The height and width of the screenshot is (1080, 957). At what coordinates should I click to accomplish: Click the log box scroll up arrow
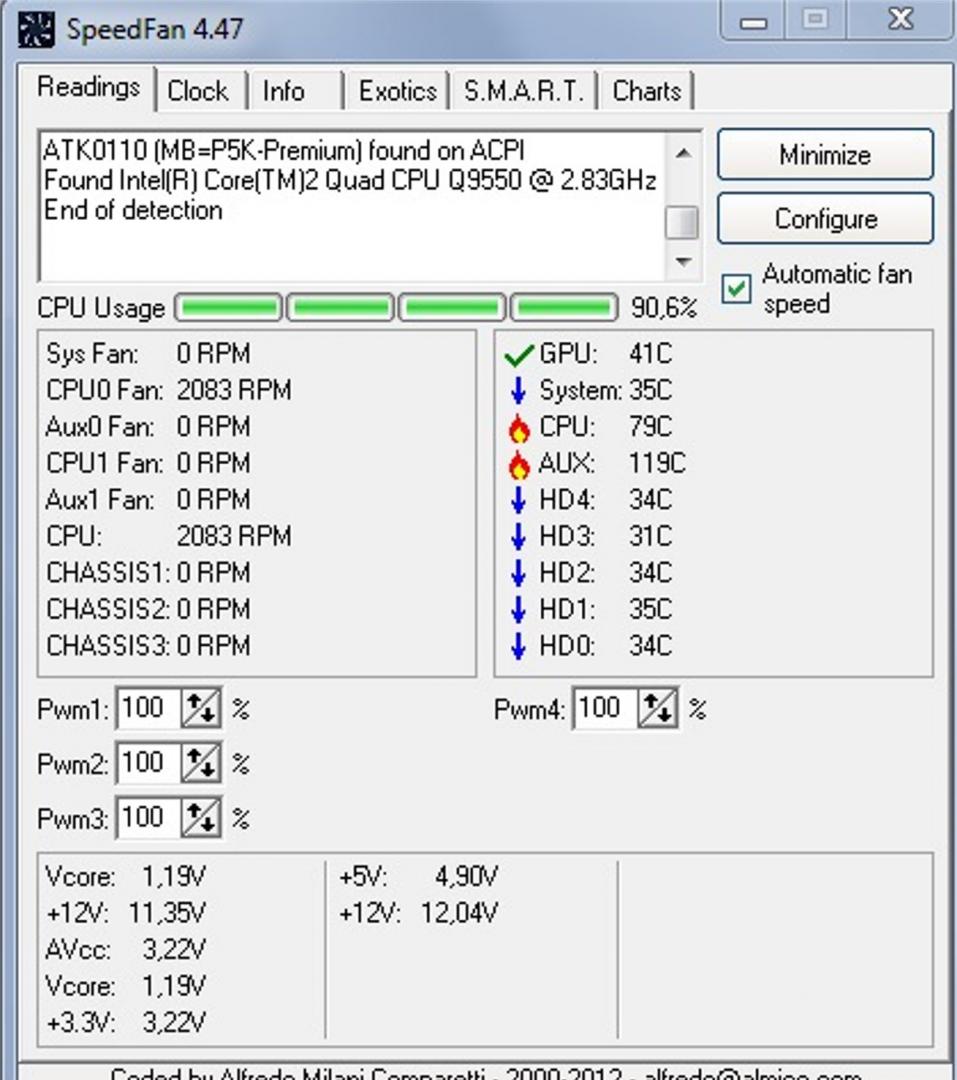pos(683,153)
